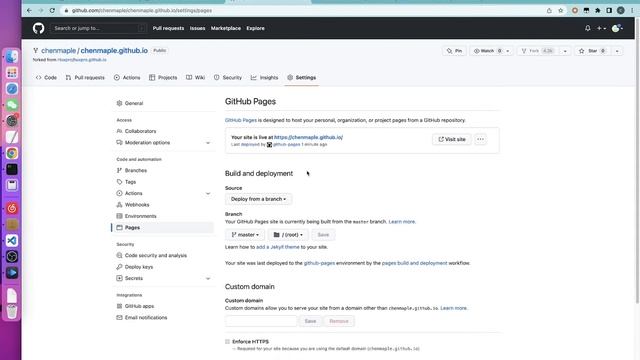Click the browser back arrow
640x360 pixels.
[x=29, y=10]
